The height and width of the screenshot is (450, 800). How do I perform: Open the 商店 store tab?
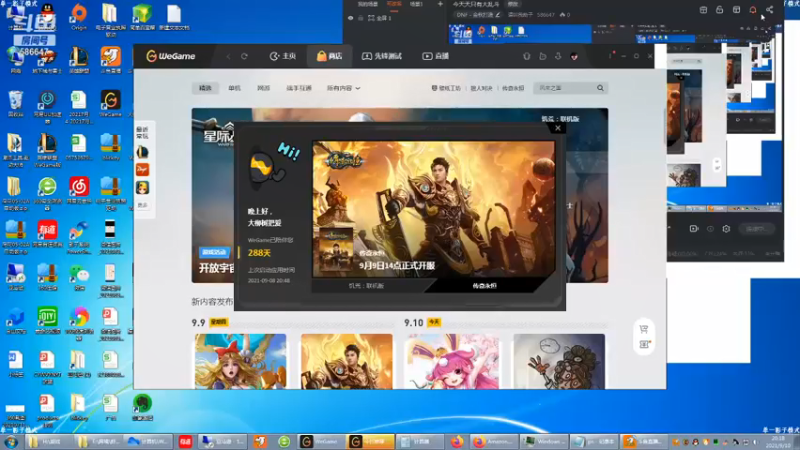tap(330, 56)
